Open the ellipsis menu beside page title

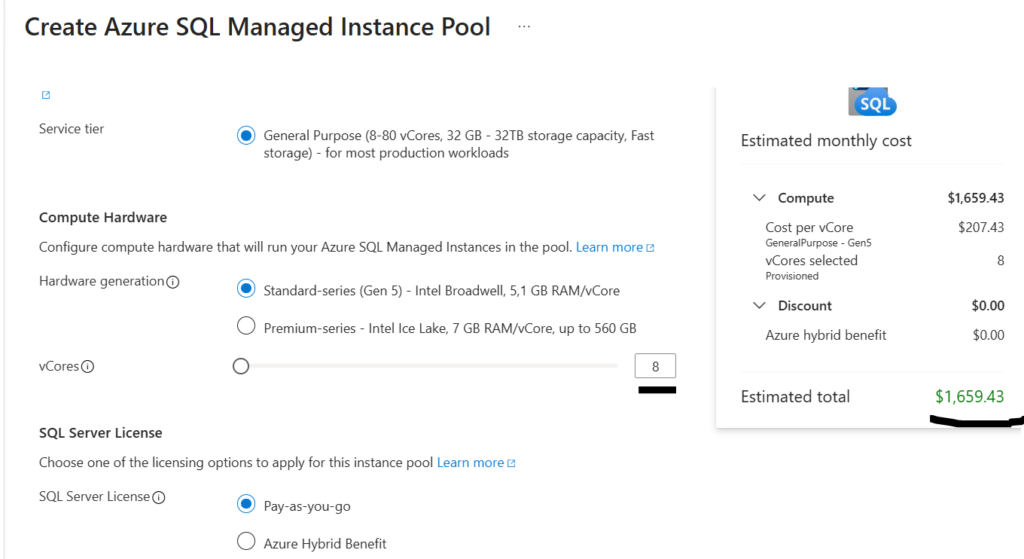tap(524, 27)
